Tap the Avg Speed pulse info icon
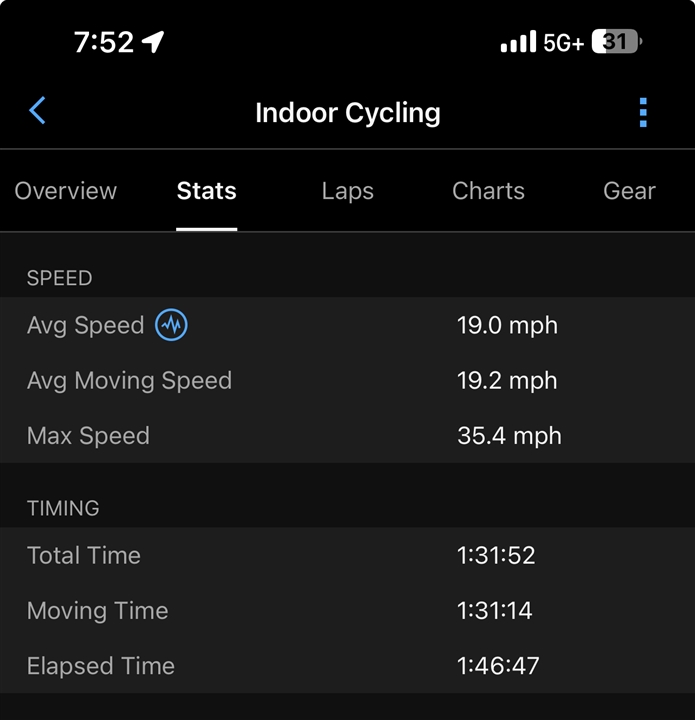 (171, 325)
